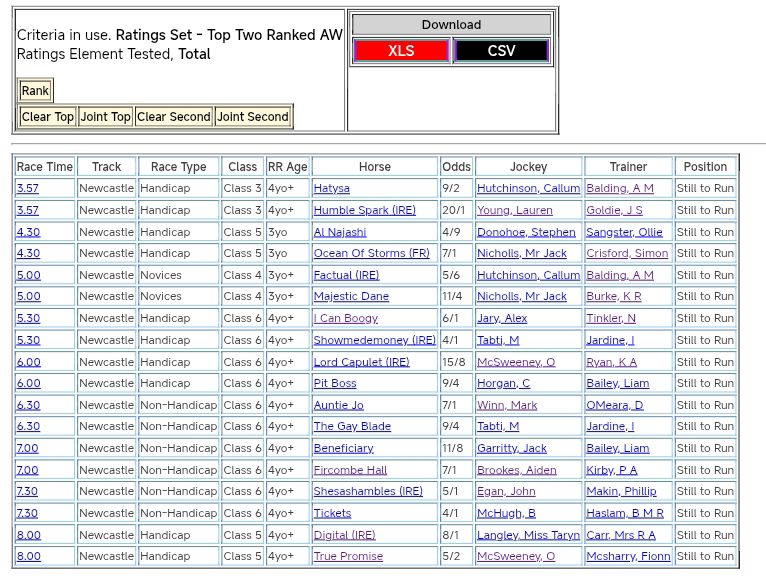Apply the Clear Second filter
766x587 pixels.
click(x=174, y=117)
